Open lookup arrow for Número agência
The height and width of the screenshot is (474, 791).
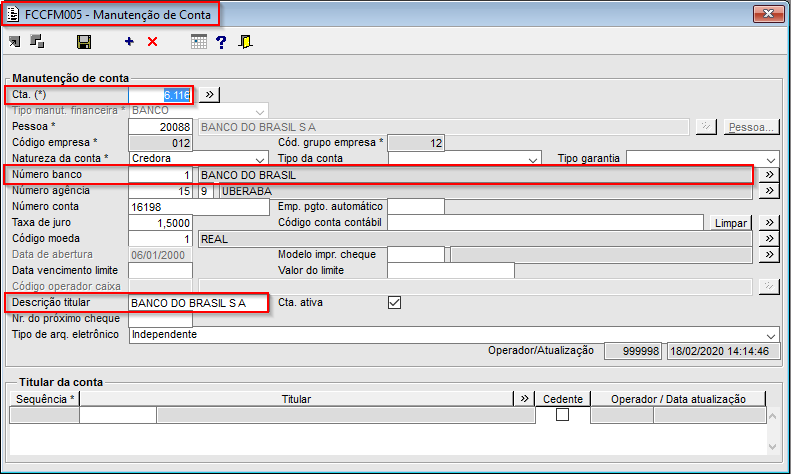(769, 191)
